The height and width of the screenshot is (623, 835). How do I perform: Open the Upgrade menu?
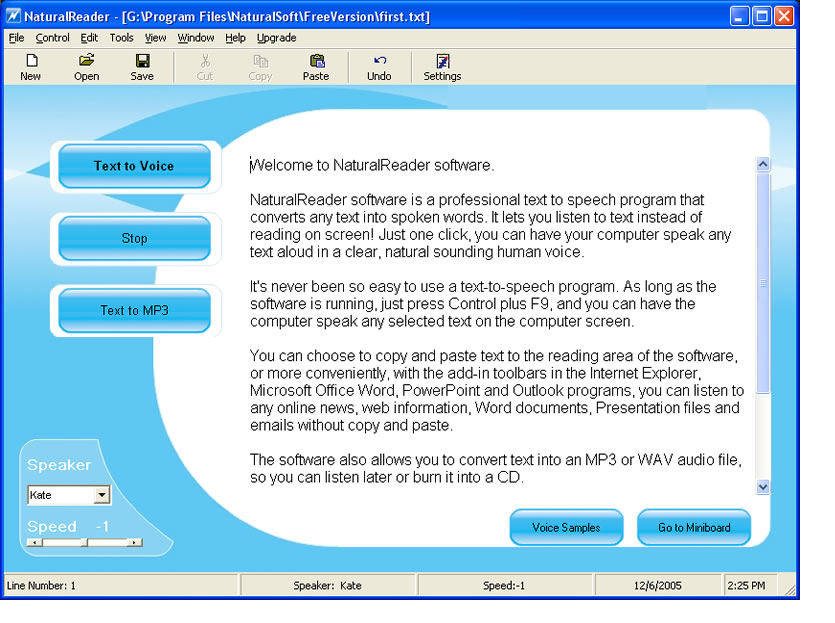tap(276, 38)
